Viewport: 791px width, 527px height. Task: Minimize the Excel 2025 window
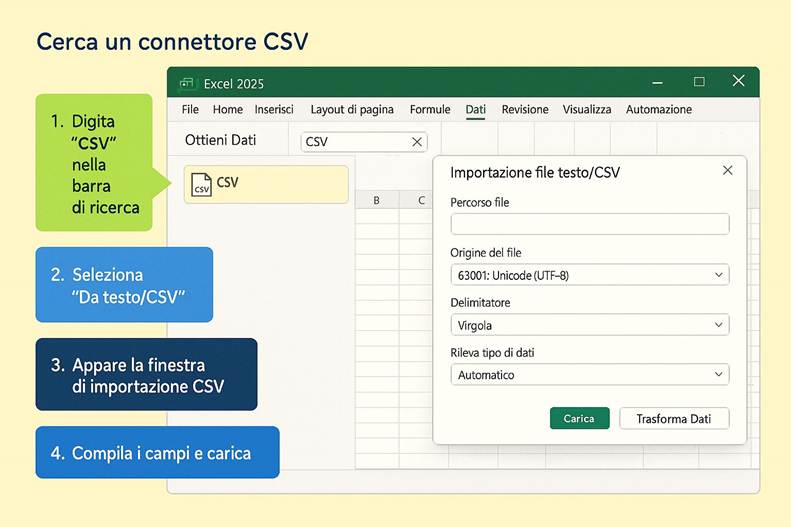point(657,82)
